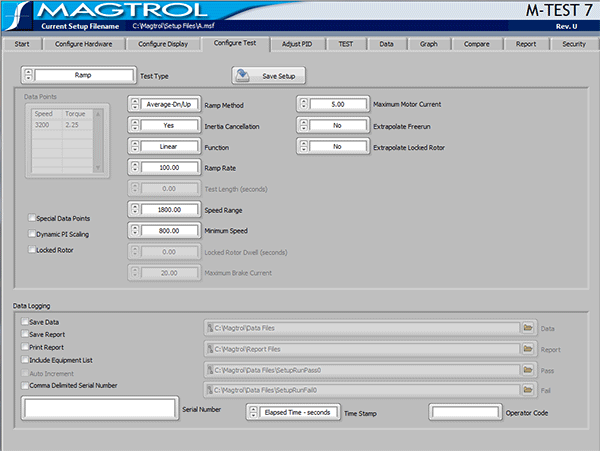Click the Ramp Method stepper arrows
Image resolution: width=600 pixels, height=451 pixels.
[135, 104]
